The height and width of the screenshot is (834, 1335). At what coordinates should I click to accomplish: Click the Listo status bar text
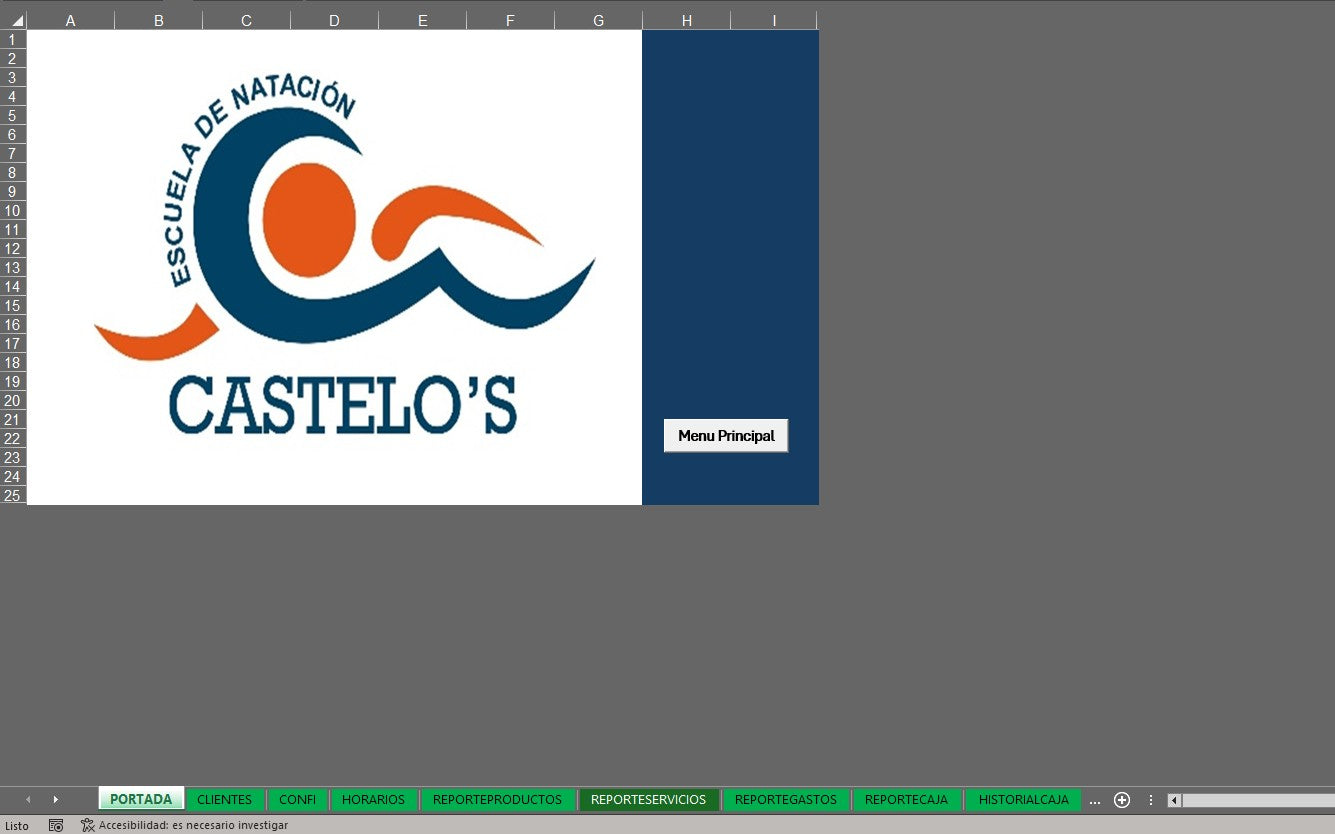(x=17, y=826)
